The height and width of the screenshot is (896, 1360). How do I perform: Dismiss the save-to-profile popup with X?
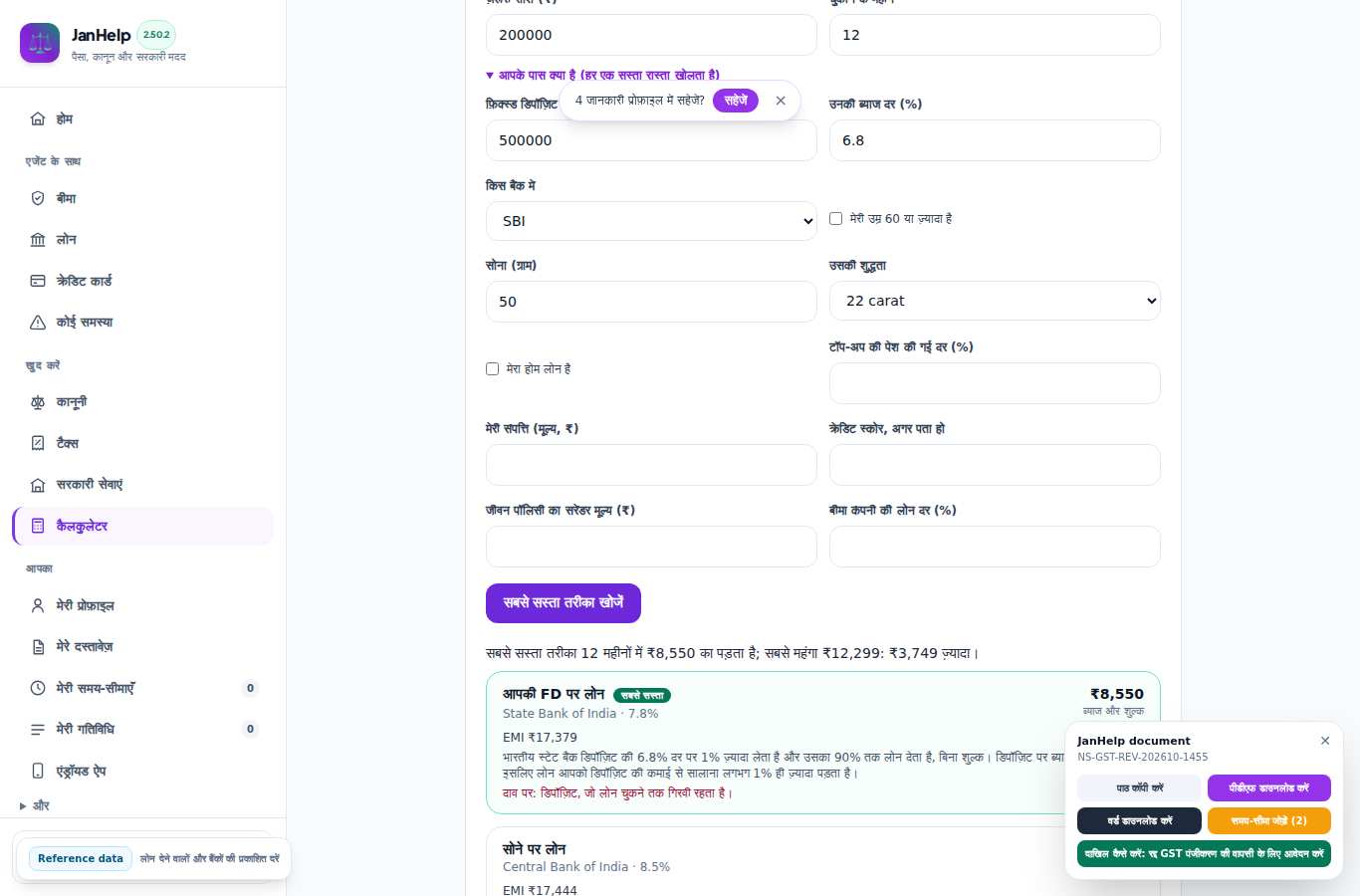coord(781,101)
